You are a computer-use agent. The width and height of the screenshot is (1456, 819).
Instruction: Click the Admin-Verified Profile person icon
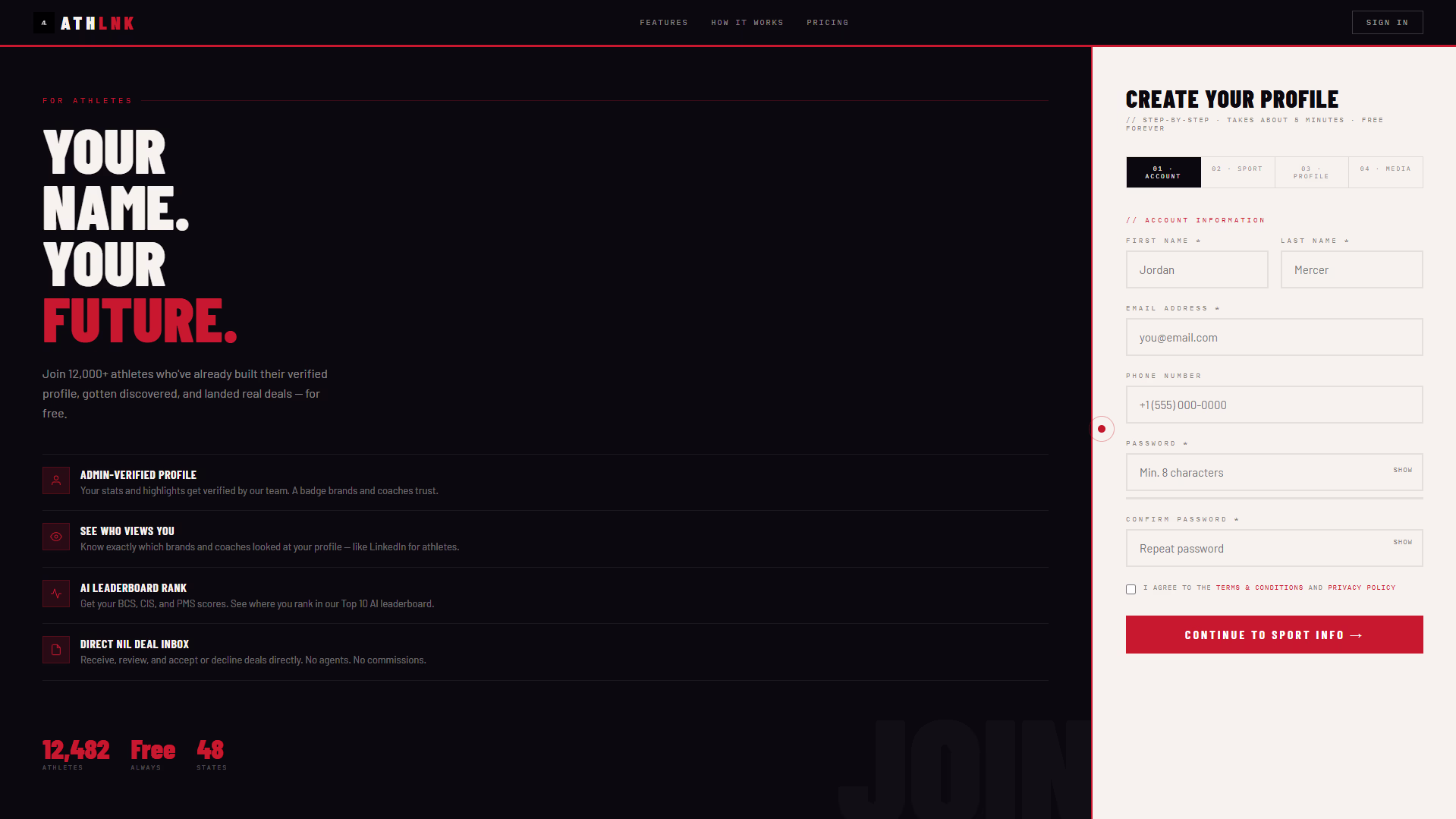(x=56, y=480)
